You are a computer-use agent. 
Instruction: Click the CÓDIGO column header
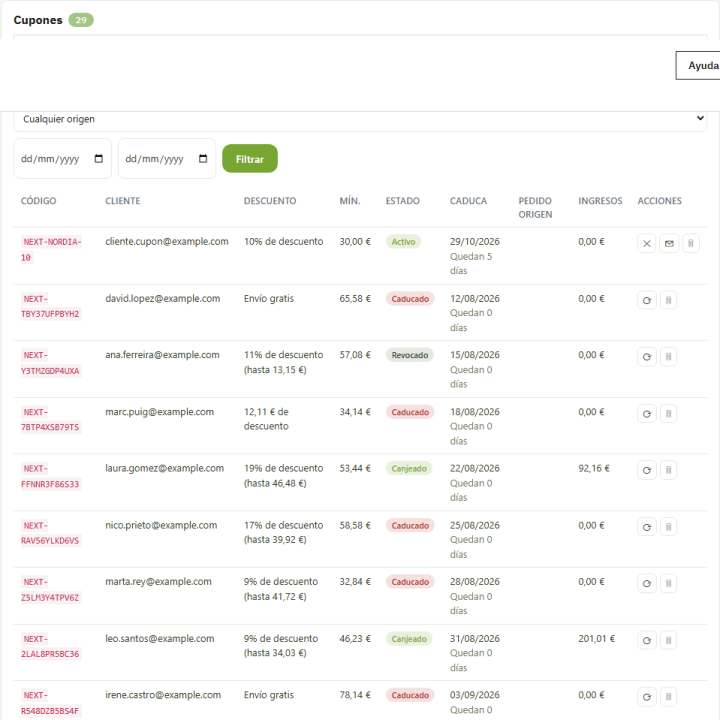[39, 201]
